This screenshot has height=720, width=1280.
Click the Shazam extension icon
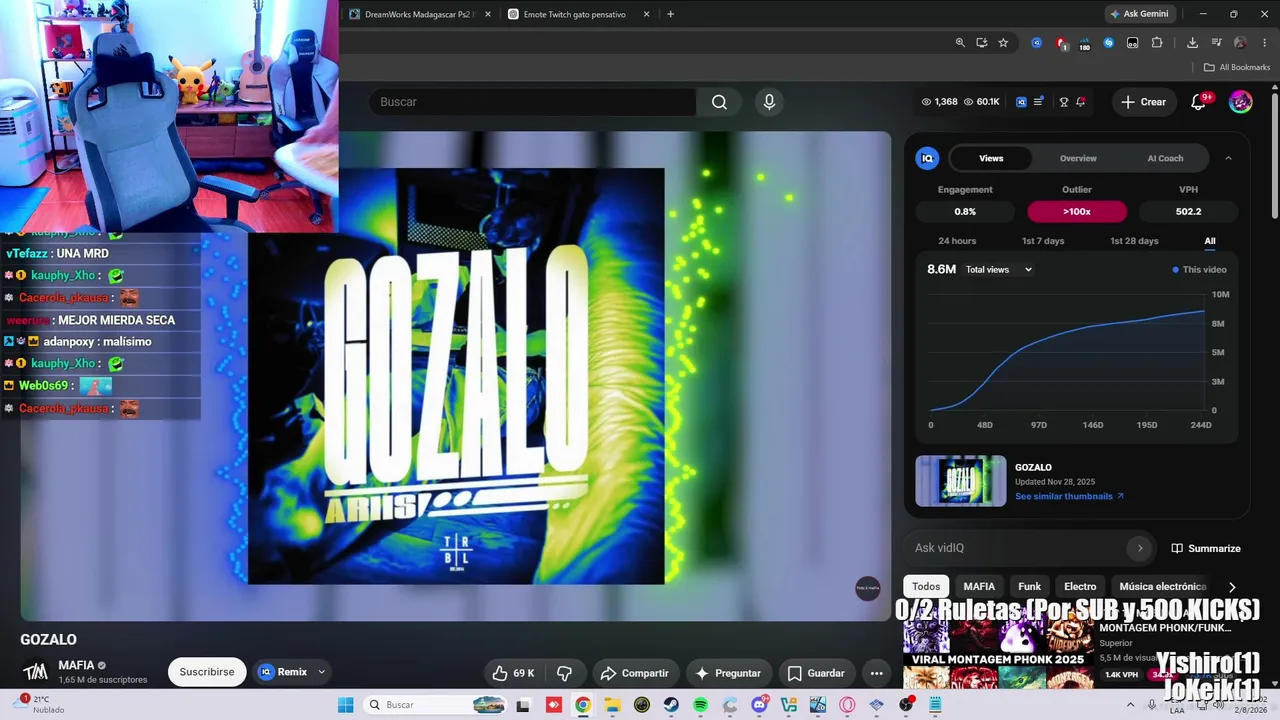click(x=1108, y=43)
